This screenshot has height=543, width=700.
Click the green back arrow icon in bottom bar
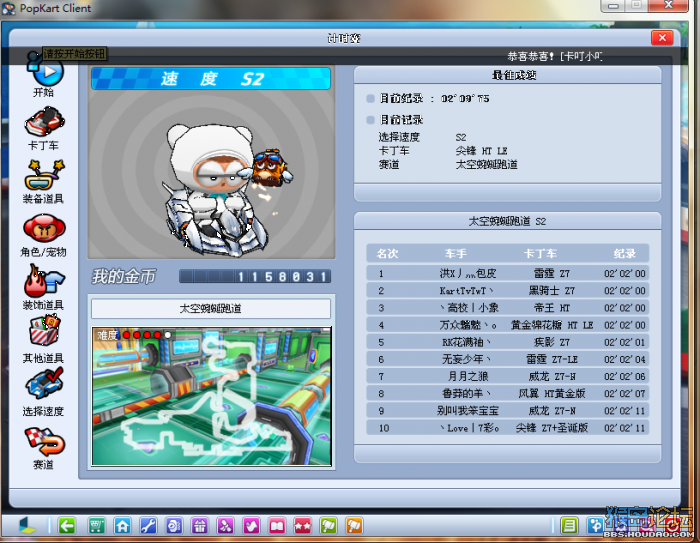tap(67, 526)
